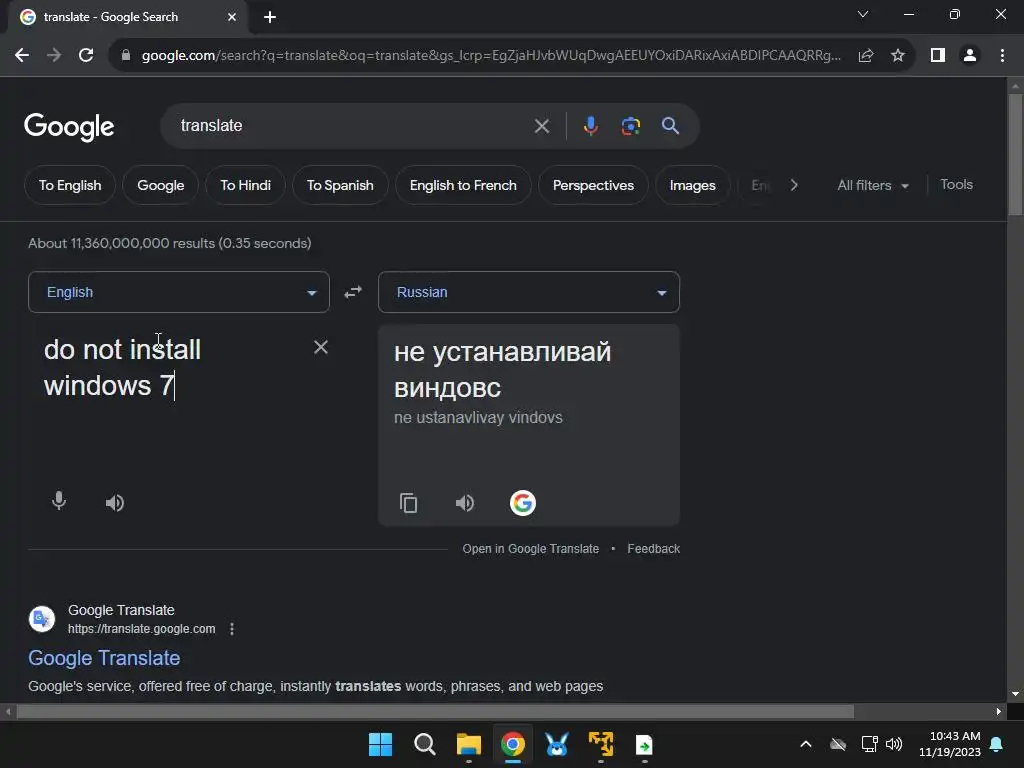The image size is (1024, 768).
Task: Click into the translate search field
Action: pos(353,126)
